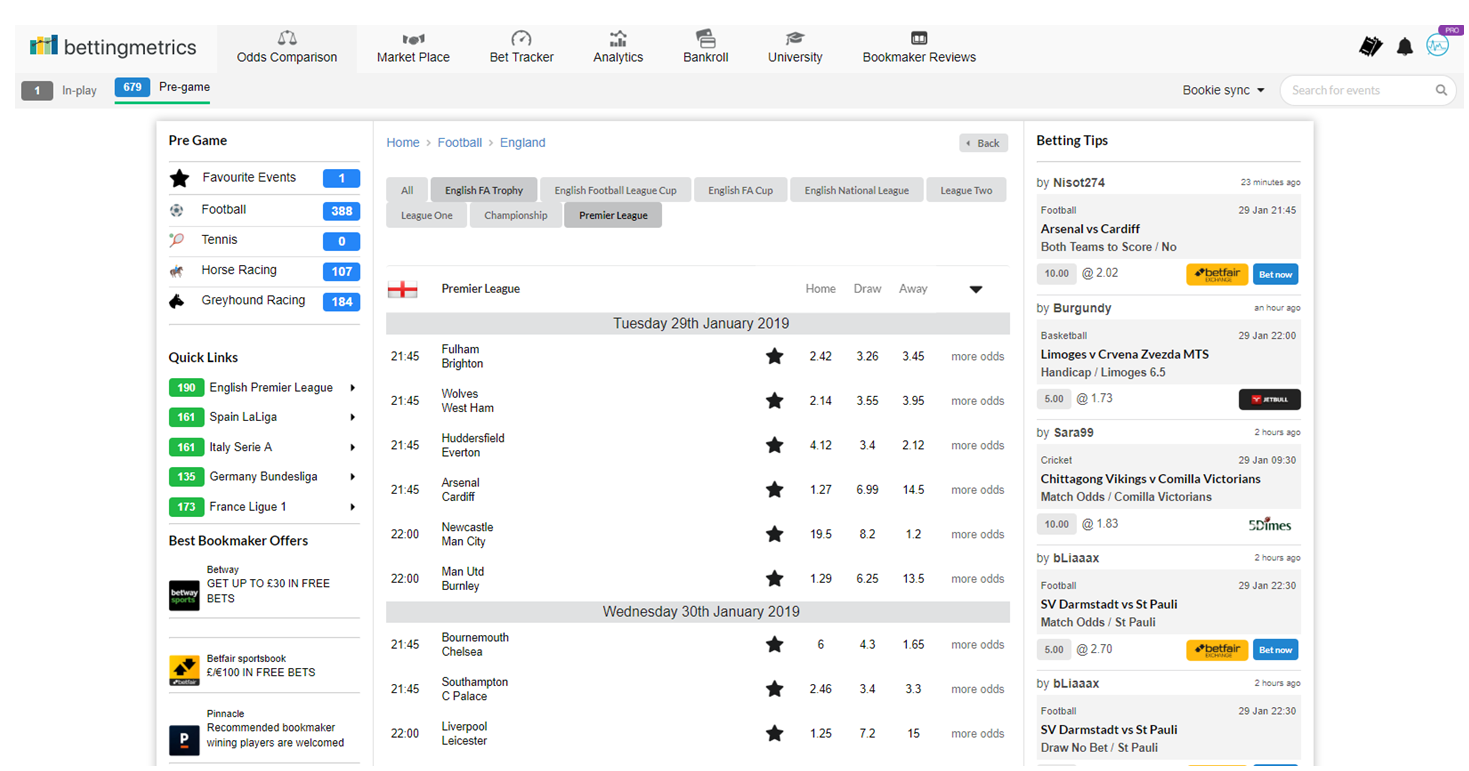The image size is (1469, 771).
Task: Open Football breadcrumb link
Action: click(460, 143)
